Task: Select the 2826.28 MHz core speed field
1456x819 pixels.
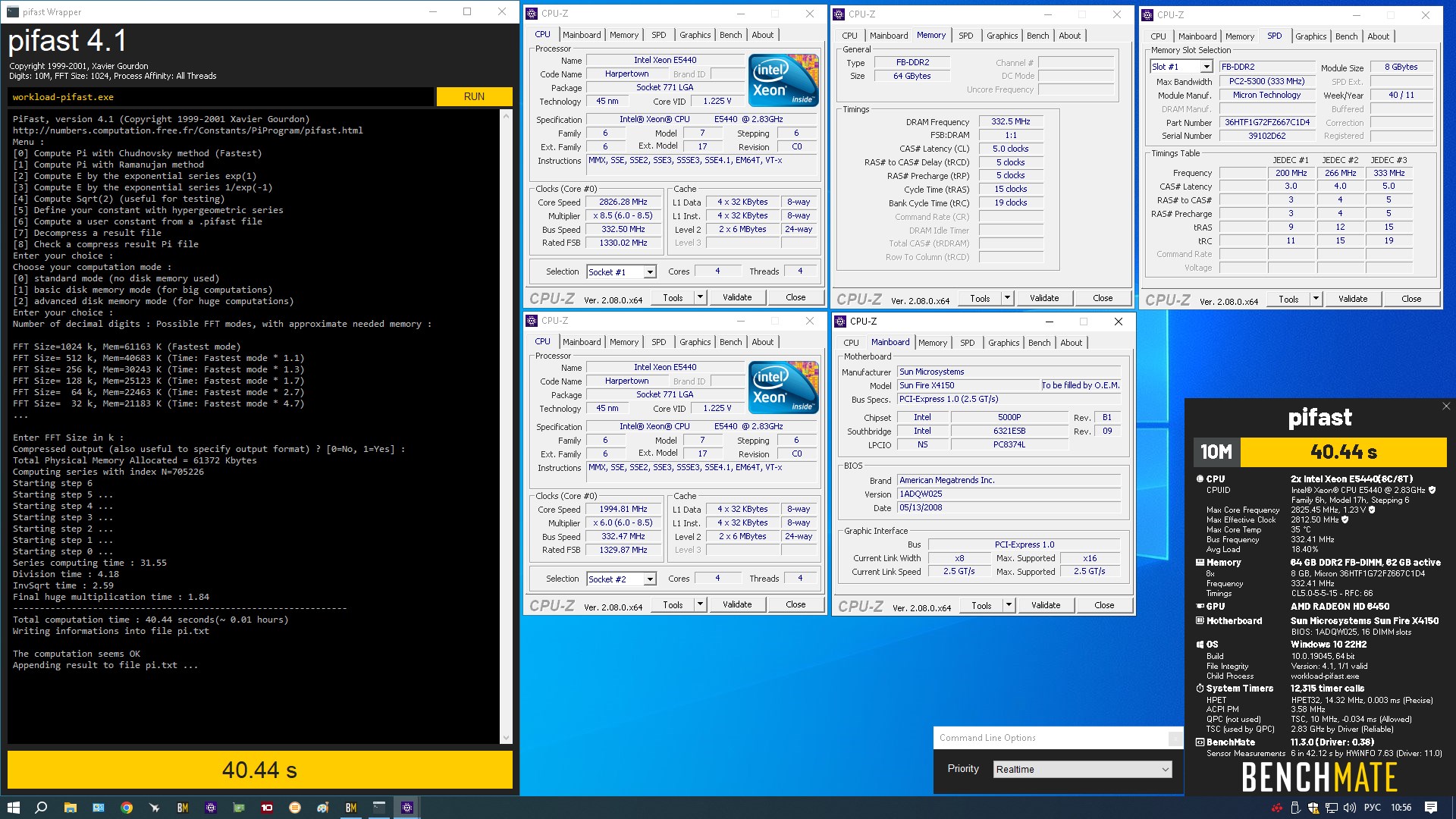Action: [x=623, y=202]
